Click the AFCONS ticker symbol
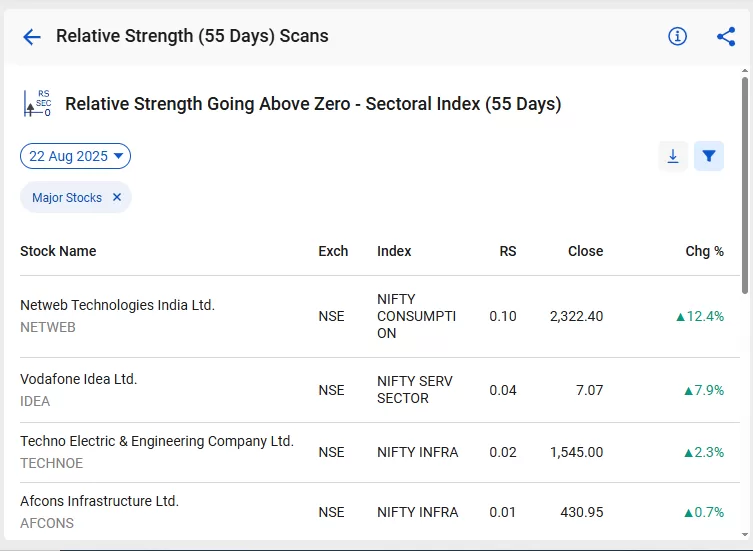Screen dimensions: 753x551 [47, 523]
